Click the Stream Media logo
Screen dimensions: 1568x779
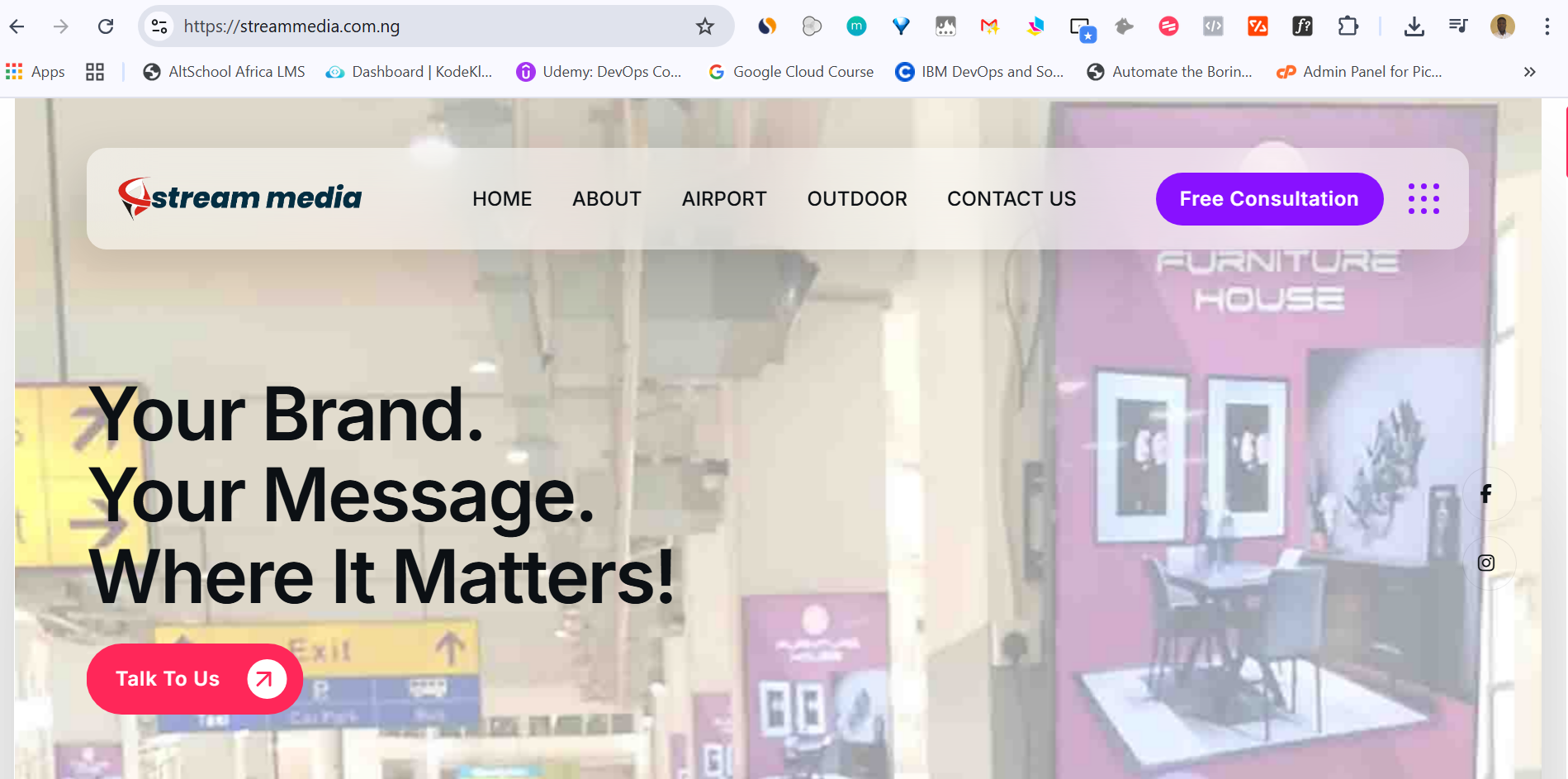click(x=239, y=198)
